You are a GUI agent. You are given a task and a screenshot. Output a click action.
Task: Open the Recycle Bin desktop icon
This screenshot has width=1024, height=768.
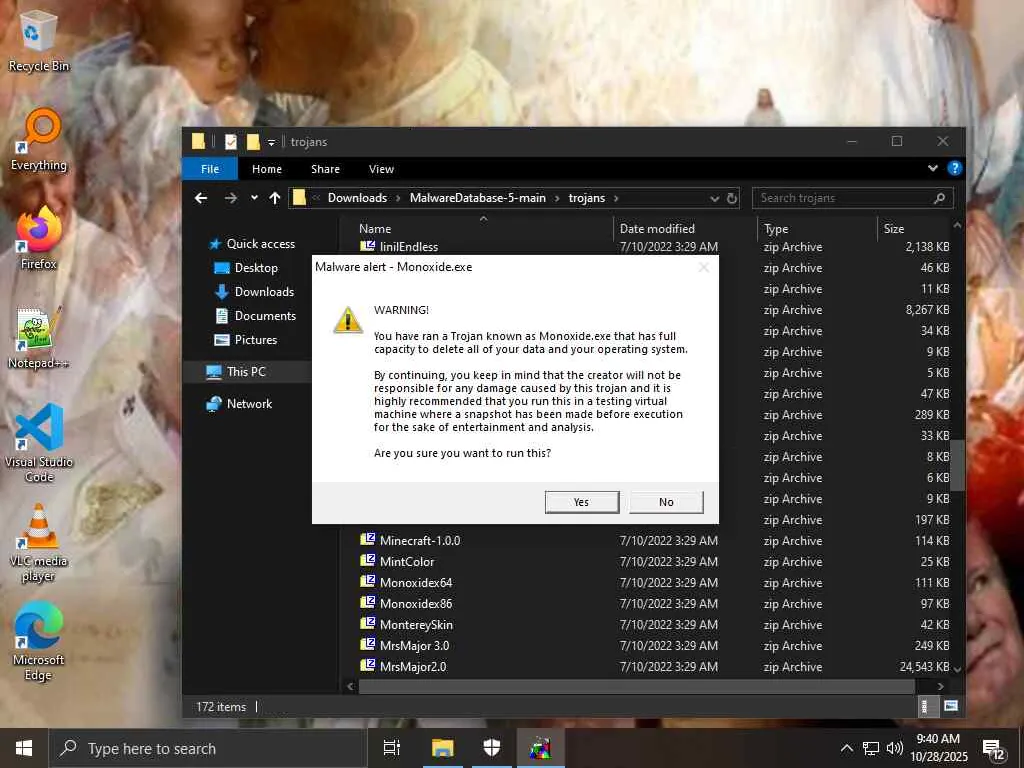point(39,40)
